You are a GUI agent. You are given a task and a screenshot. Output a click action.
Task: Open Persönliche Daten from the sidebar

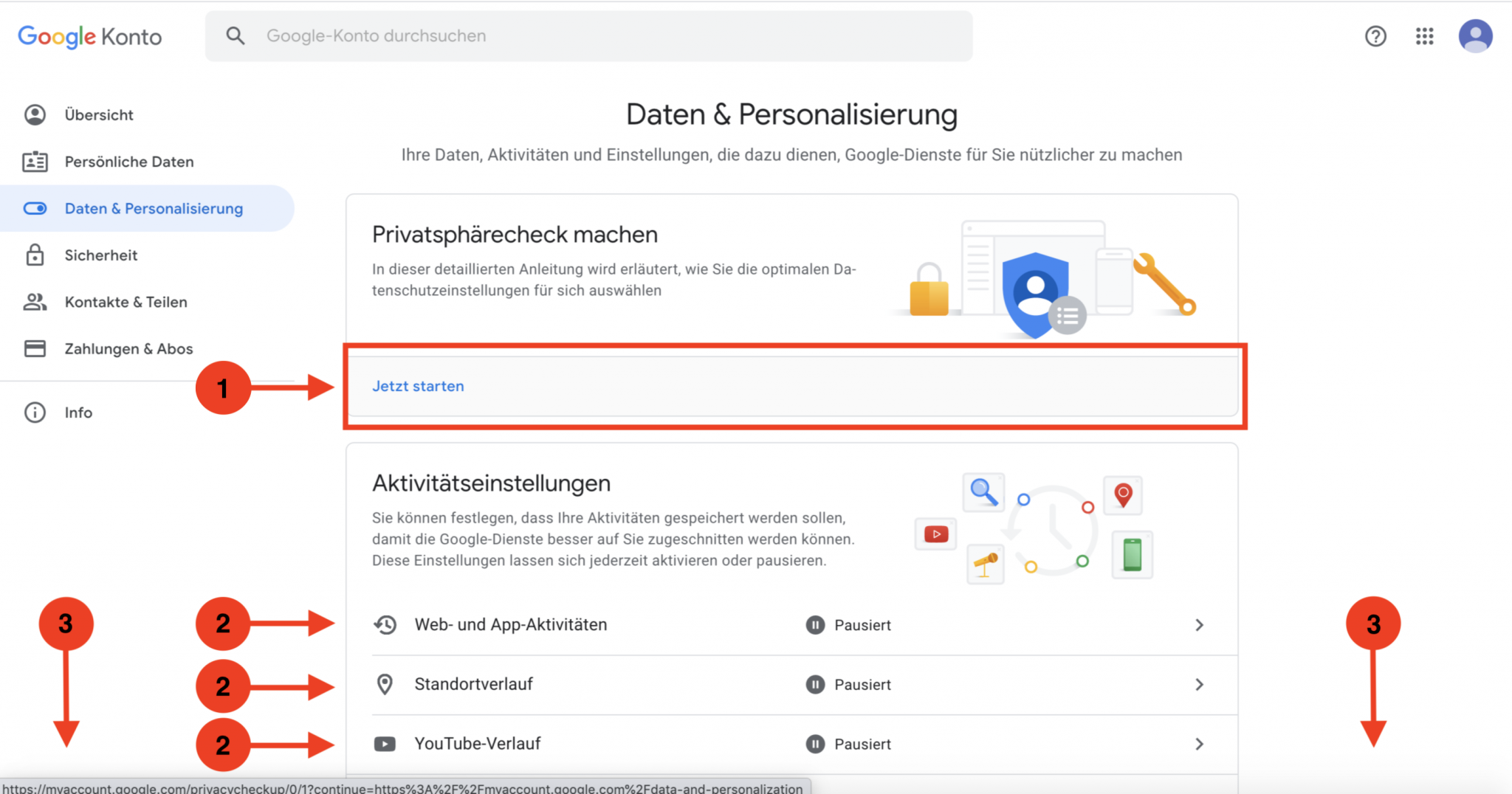pos(129,162)
